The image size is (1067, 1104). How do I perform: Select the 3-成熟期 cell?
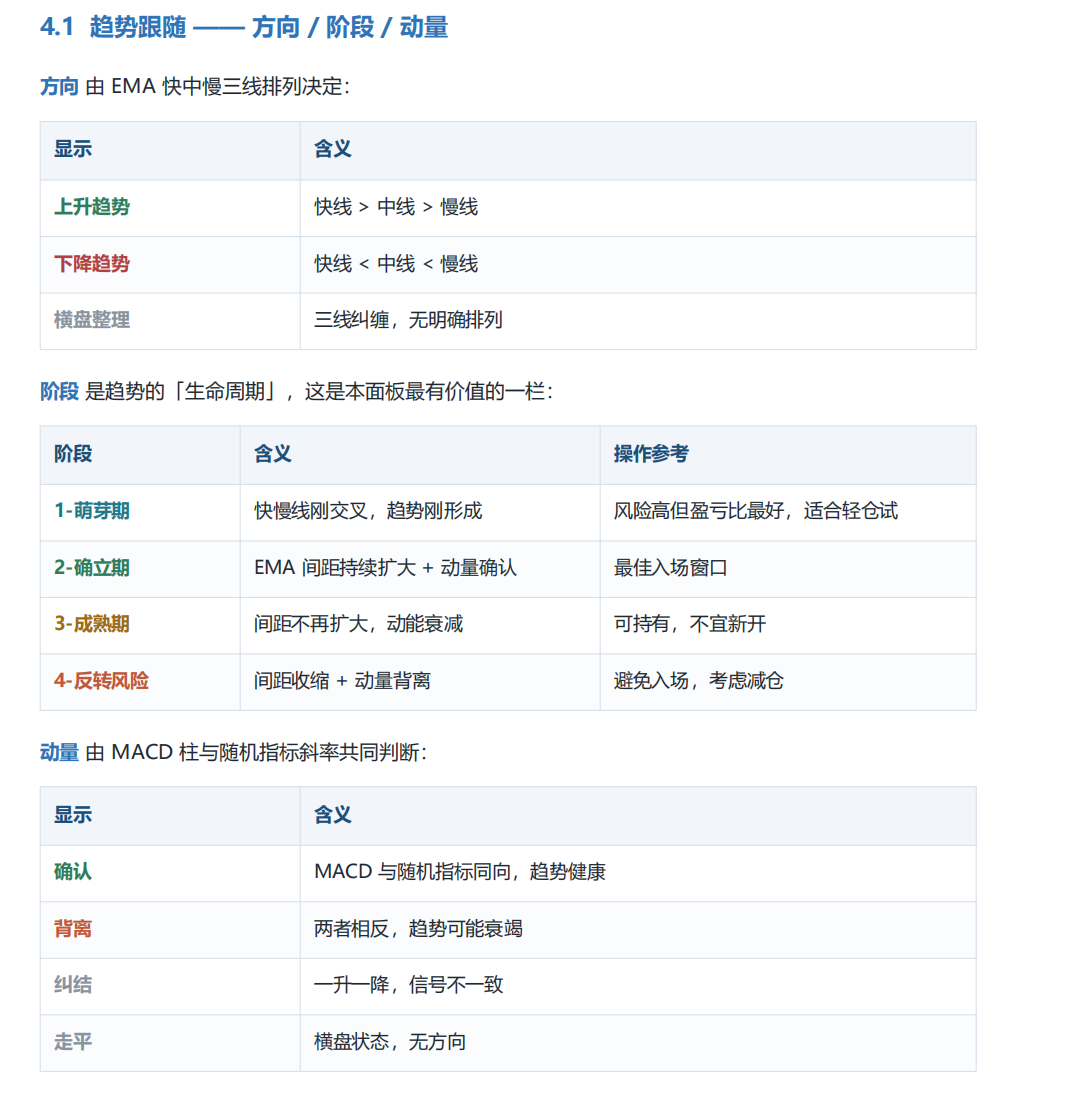[140, 625]
